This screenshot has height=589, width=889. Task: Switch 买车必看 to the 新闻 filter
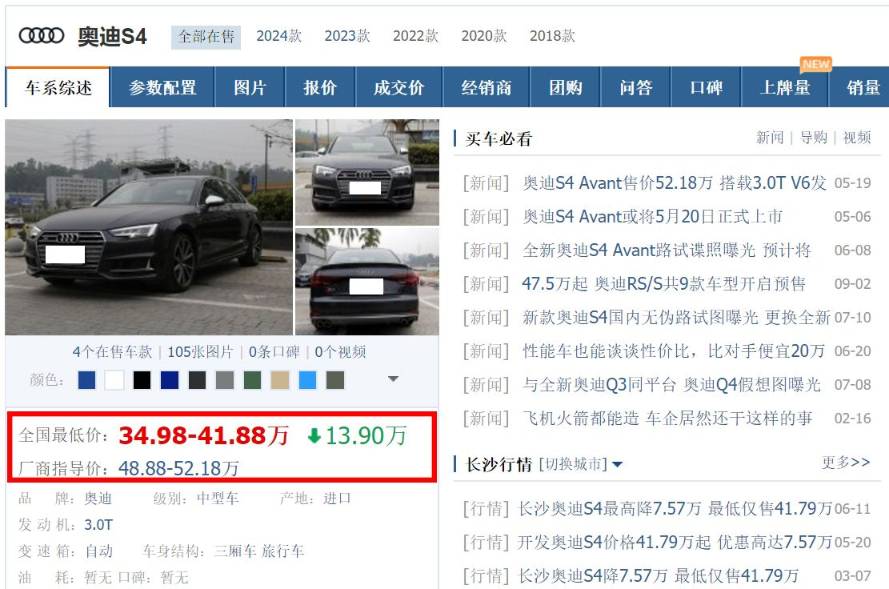click(x=769, y=138)
